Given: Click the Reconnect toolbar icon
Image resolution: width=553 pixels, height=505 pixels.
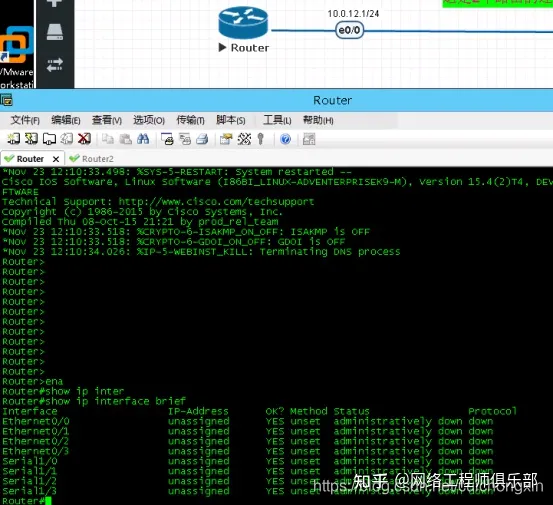Looking at the screenshot, I should (67, 139).
